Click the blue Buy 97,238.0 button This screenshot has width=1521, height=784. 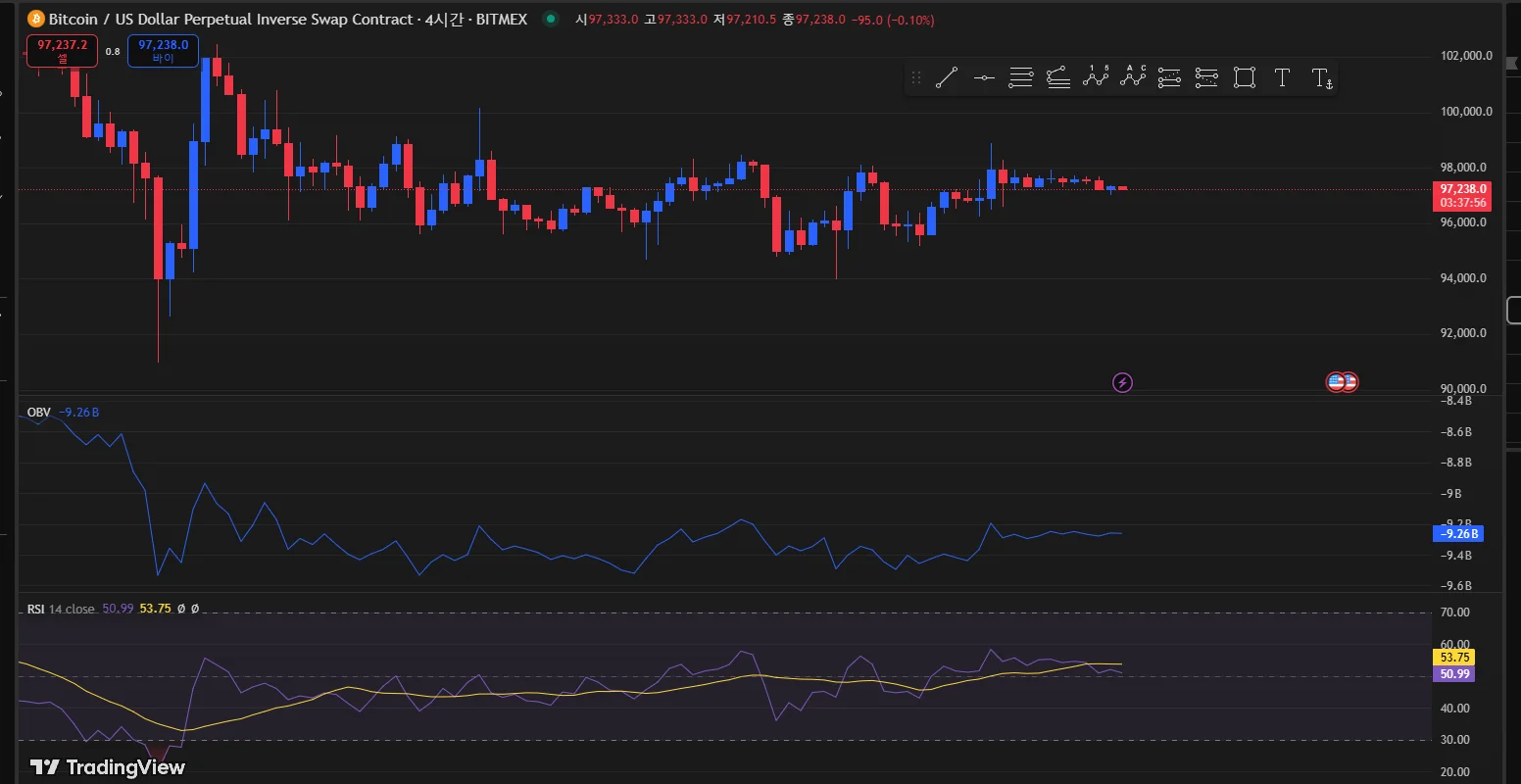(163, 51)
